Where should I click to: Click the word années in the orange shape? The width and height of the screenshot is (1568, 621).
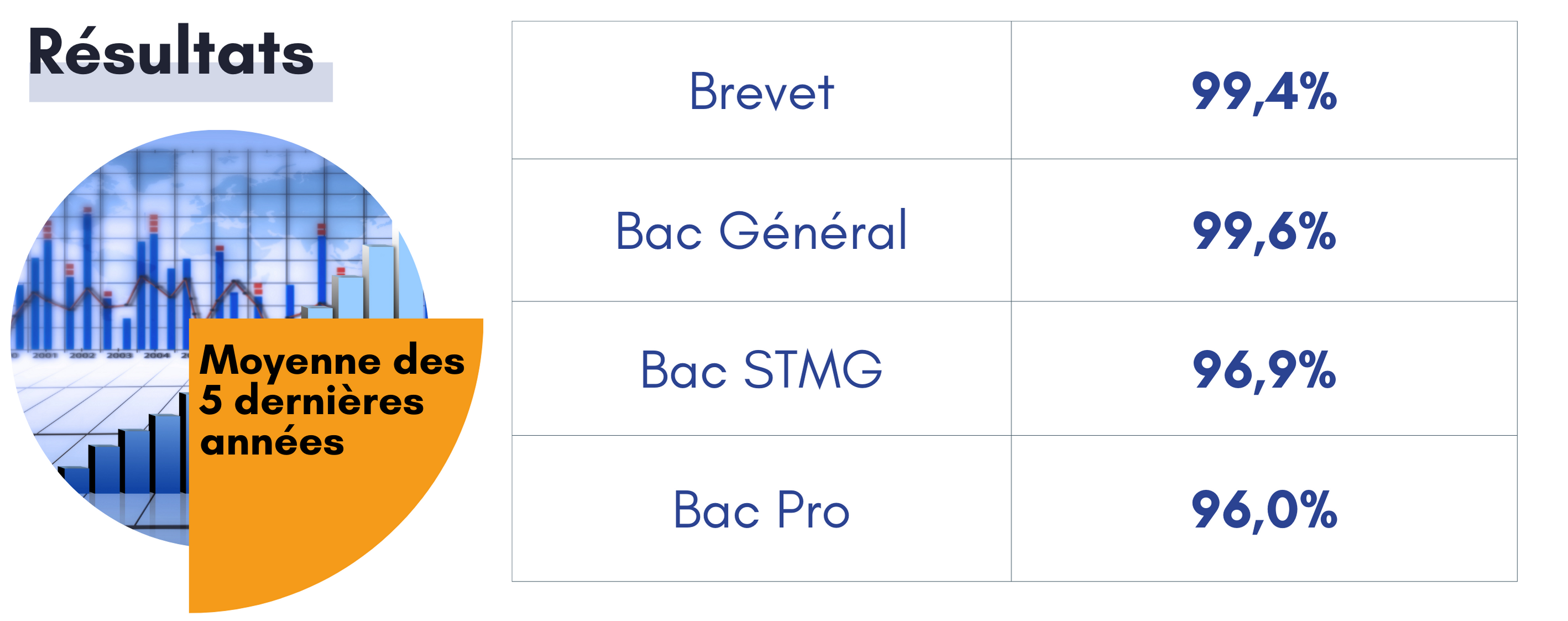[272, 441]
